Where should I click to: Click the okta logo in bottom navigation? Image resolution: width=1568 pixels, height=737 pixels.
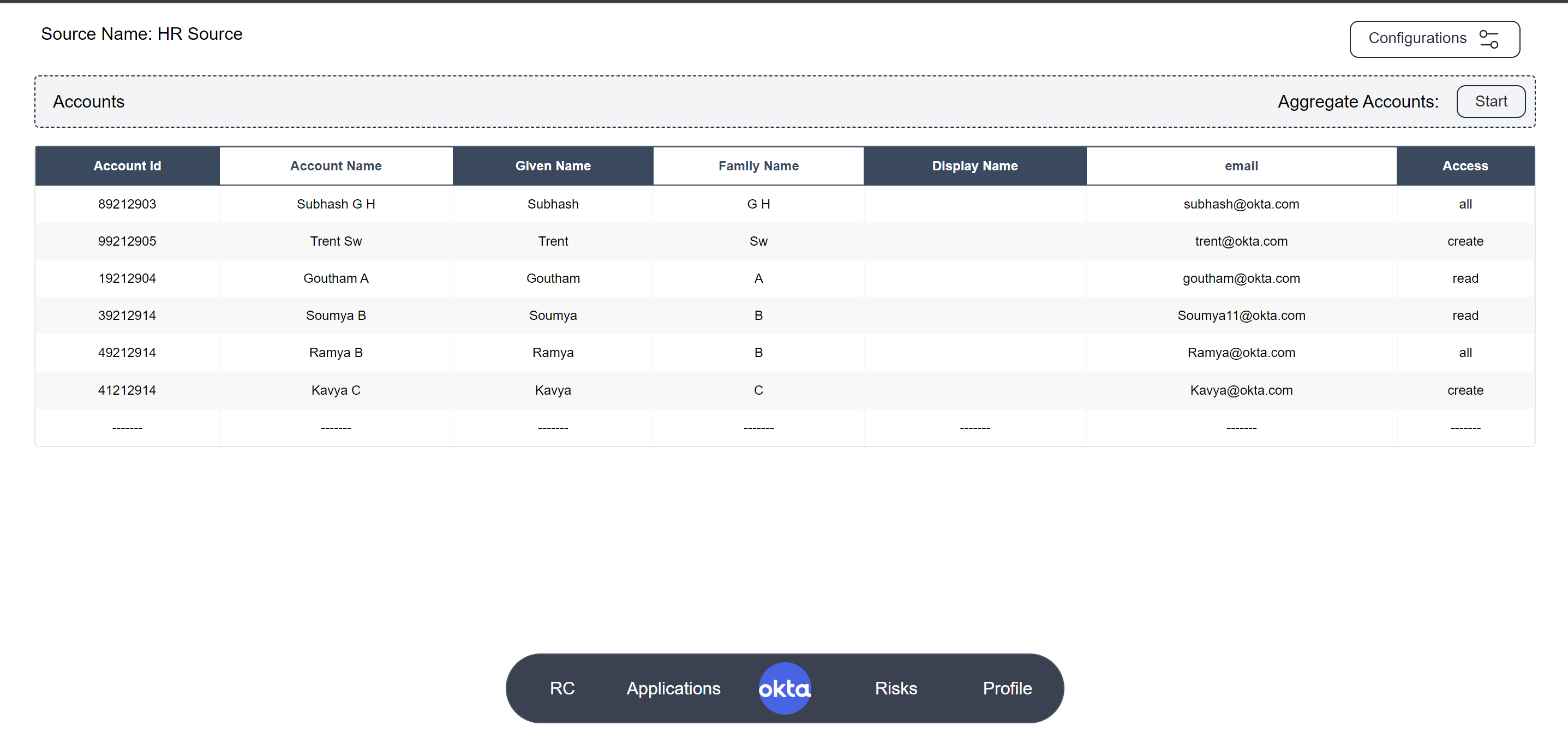pyautogui.click(x=784, y=688)
